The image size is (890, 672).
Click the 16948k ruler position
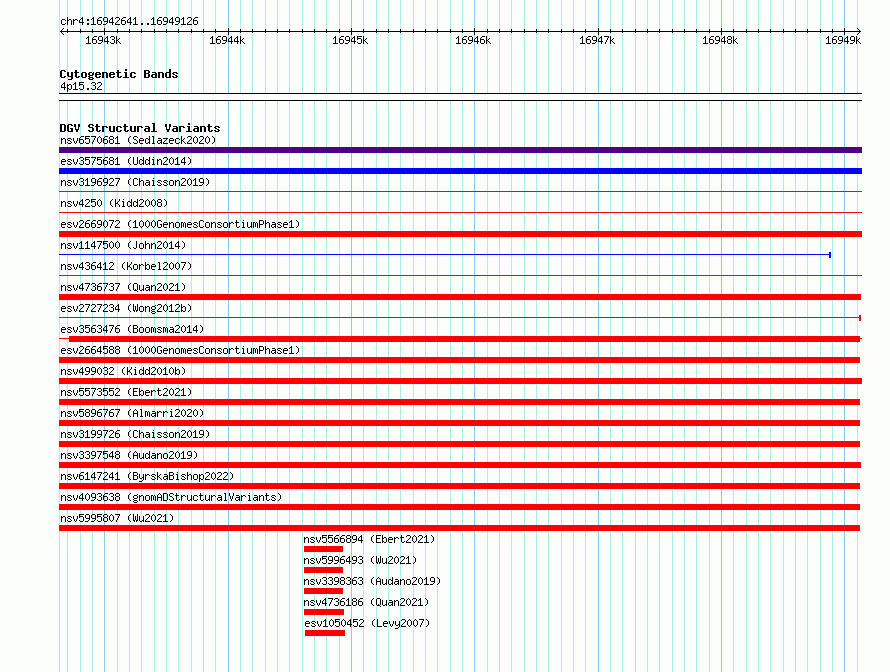tap(720, 40)
